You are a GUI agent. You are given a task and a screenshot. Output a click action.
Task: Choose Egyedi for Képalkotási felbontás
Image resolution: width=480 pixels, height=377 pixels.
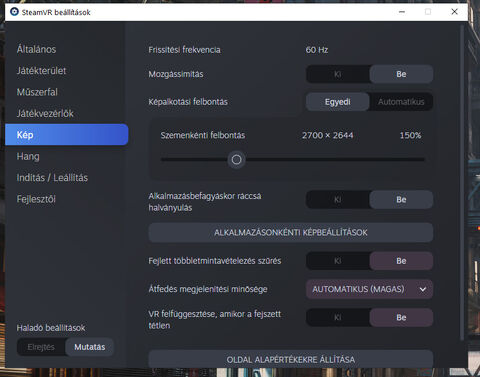(x=338, y=102)
